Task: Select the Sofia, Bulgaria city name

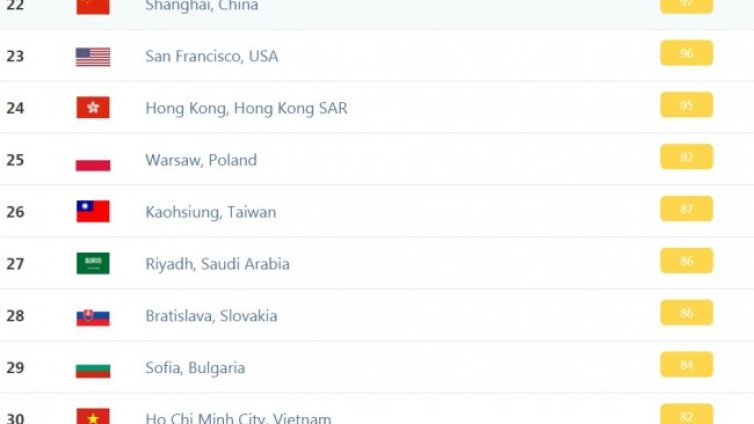Action: 195,368
